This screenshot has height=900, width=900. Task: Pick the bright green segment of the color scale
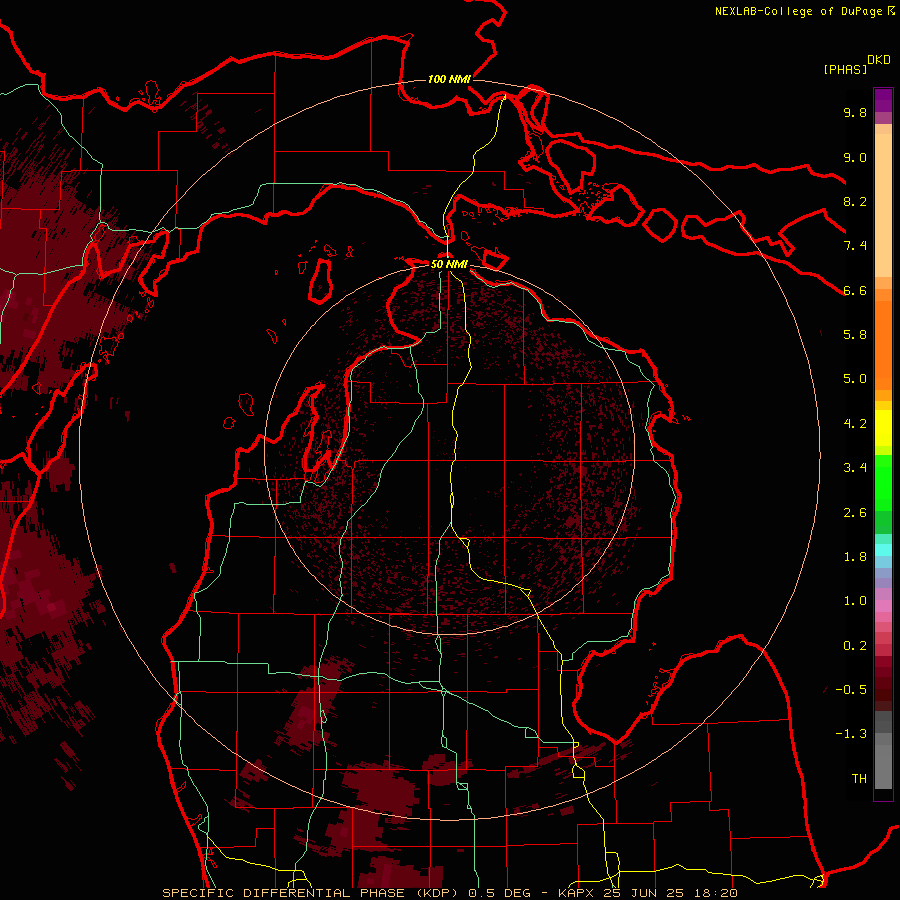(x=883, y=482)
